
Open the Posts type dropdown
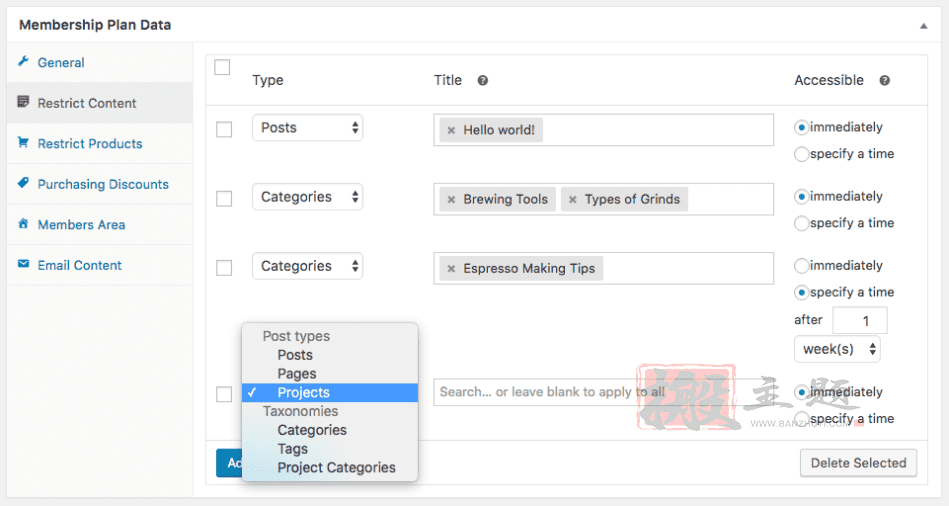pos(307,128)
